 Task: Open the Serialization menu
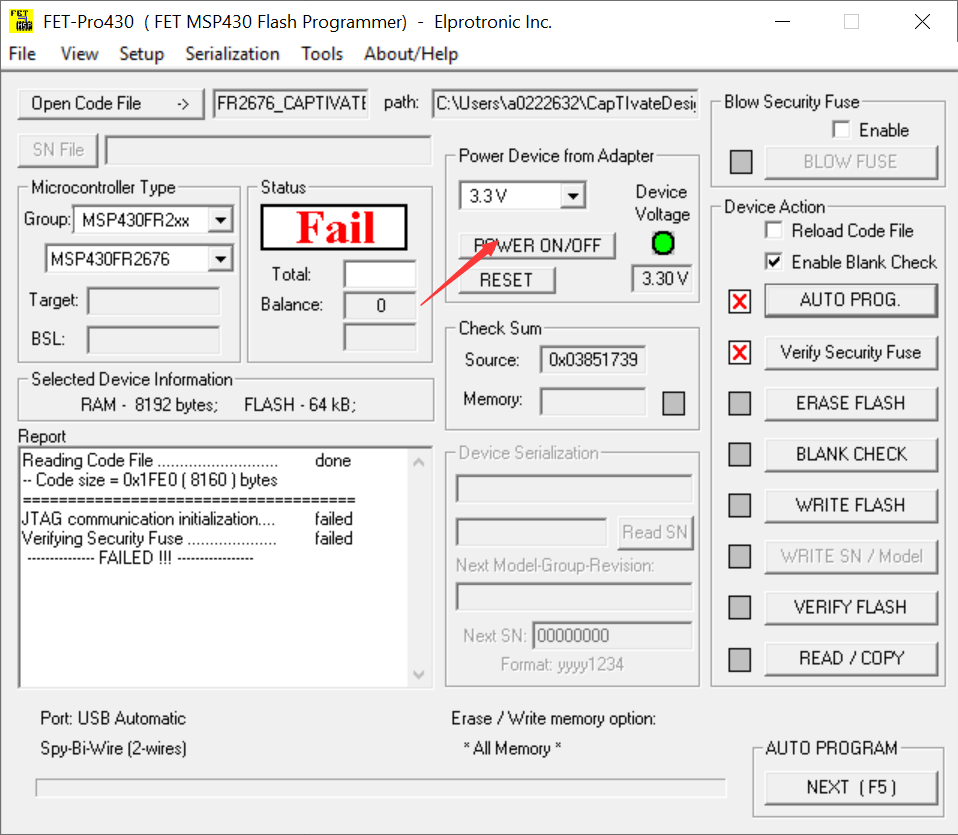232,54
